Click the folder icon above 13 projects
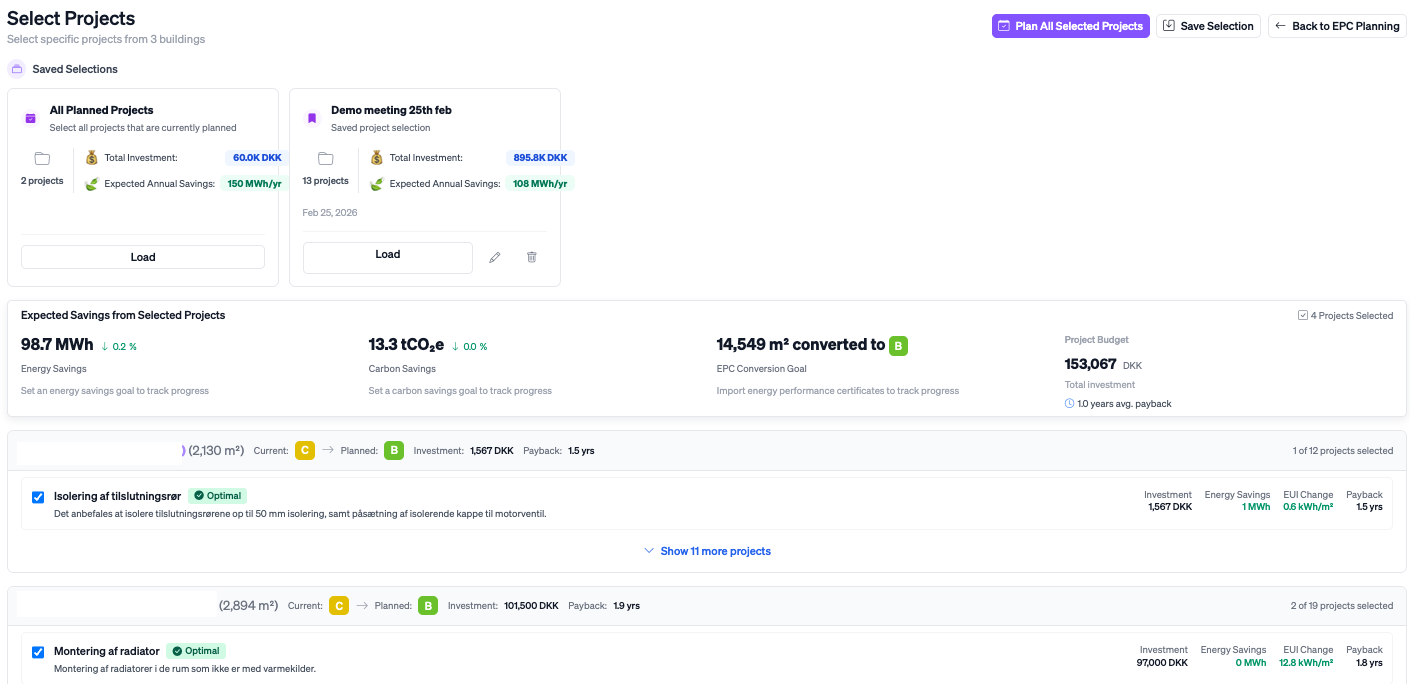This screenshot has height=684, width=1410. pyautogui.click(x=325, y=158)
